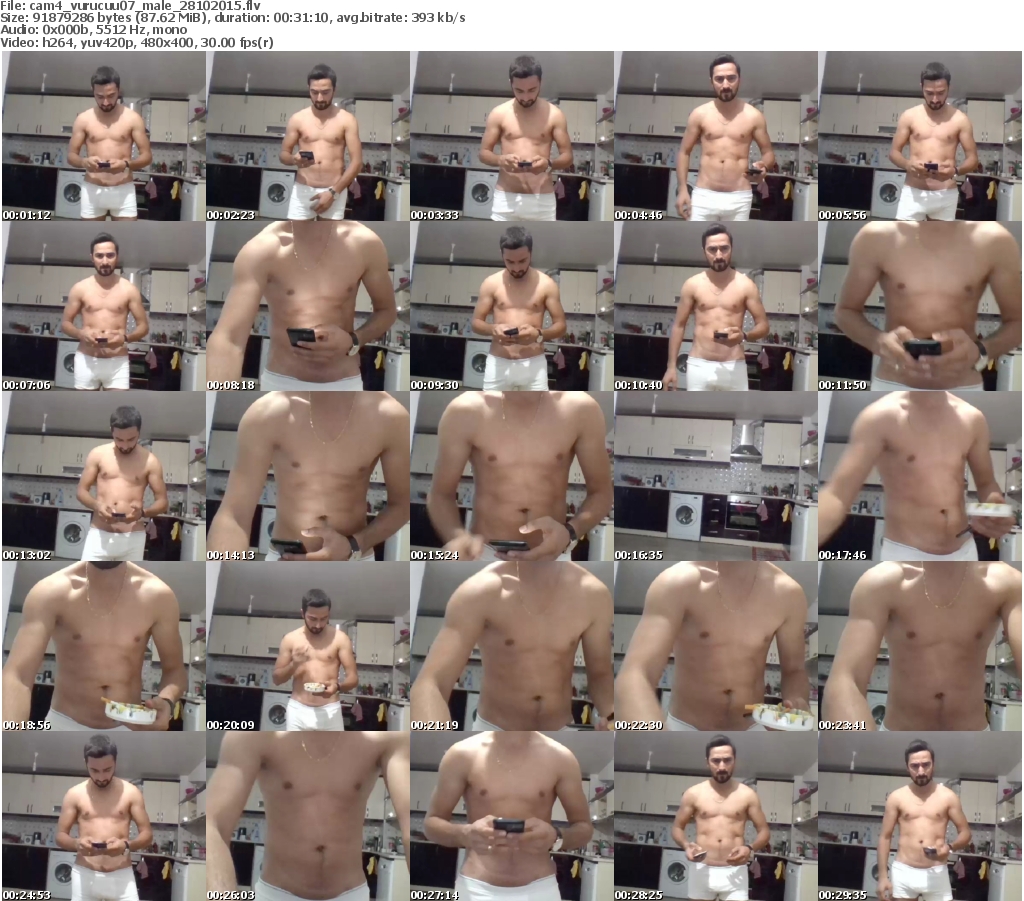Click the thumbnail stamped 00:09:30
Image resolution: width=1024 pixels, height=901 pixels.
(x=511, y=306)
